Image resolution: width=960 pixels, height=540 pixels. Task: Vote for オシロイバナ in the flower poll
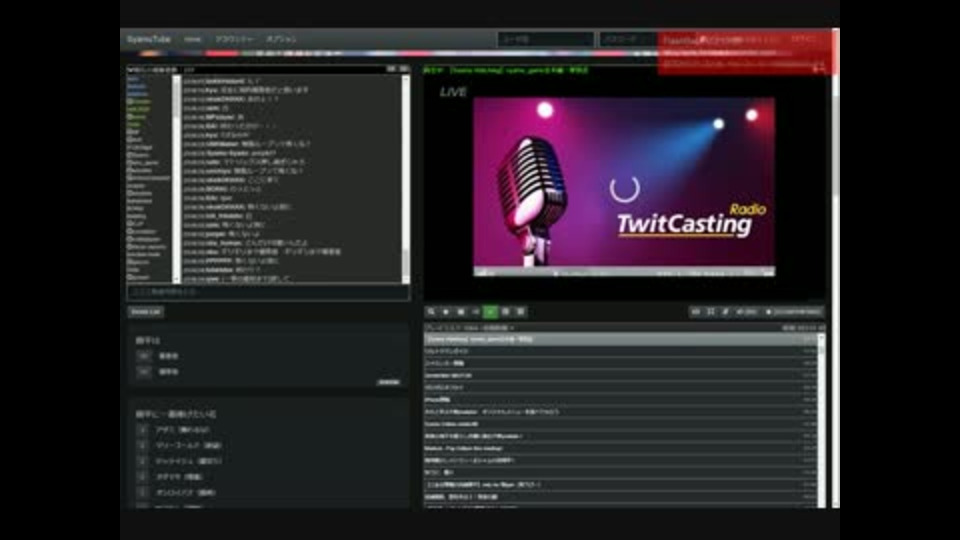[x=142, y=492]
